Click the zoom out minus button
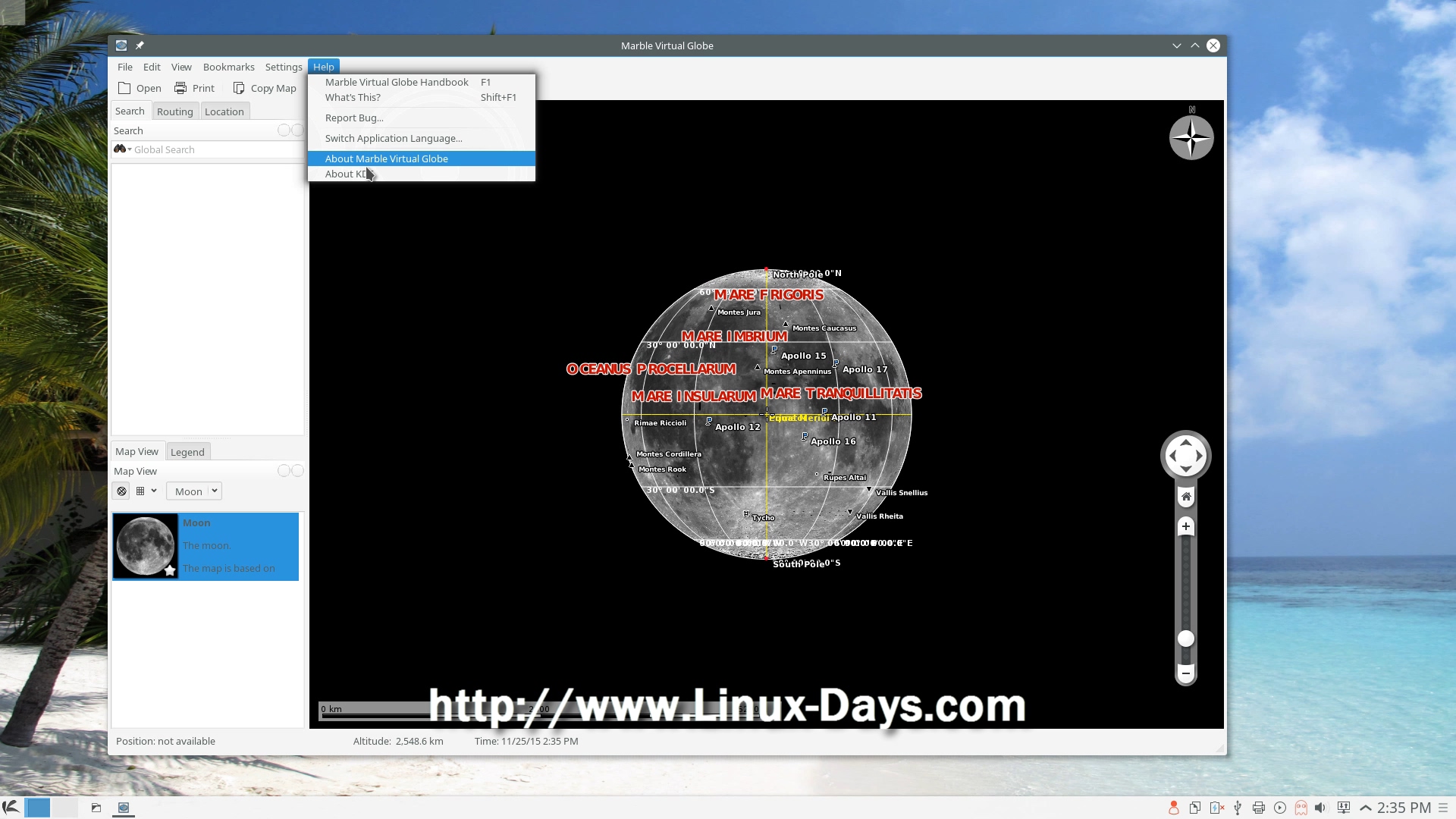This screenshot has width=1456, height=819. pos(1186,673)
